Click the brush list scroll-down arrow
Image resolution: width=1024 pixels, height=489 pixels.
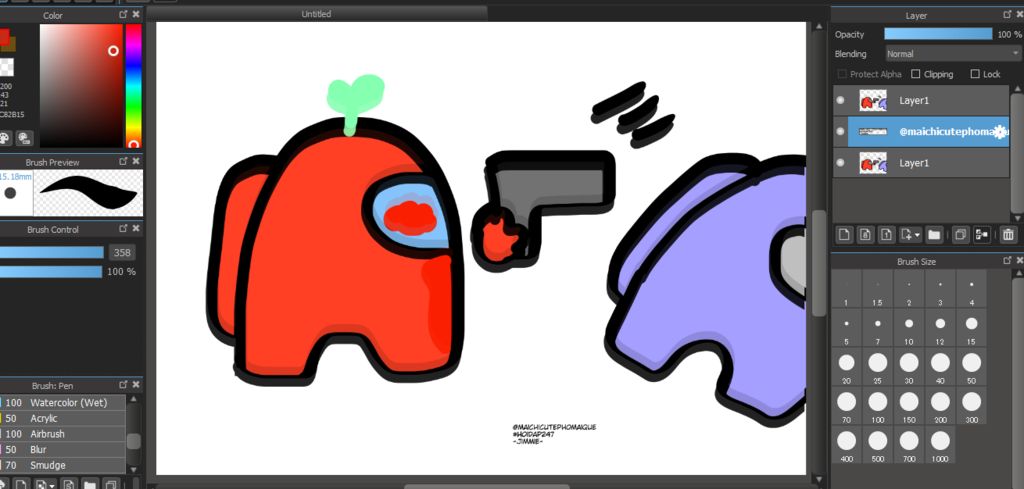[x=133, y=469]
